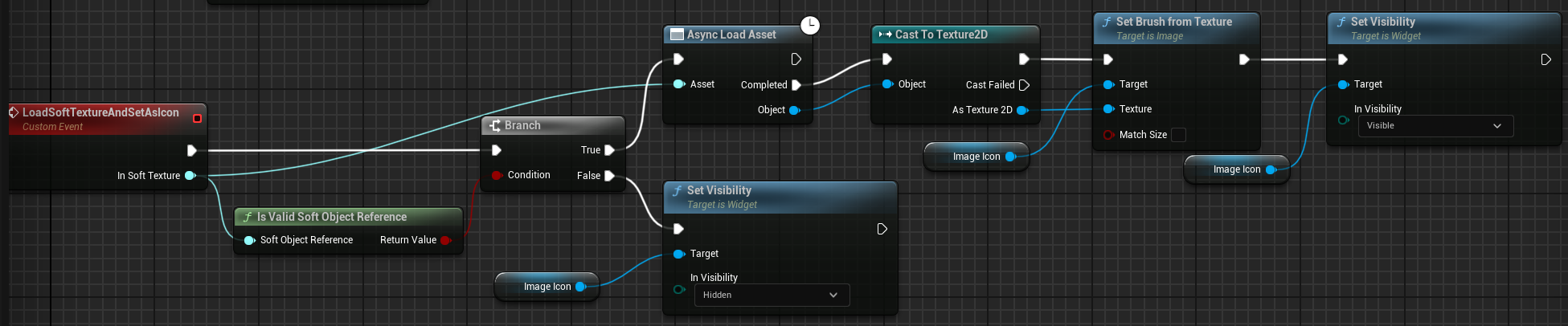Open the Hidden visibility dropdown
Screen dimensions: 1568x326
[771, 295]
